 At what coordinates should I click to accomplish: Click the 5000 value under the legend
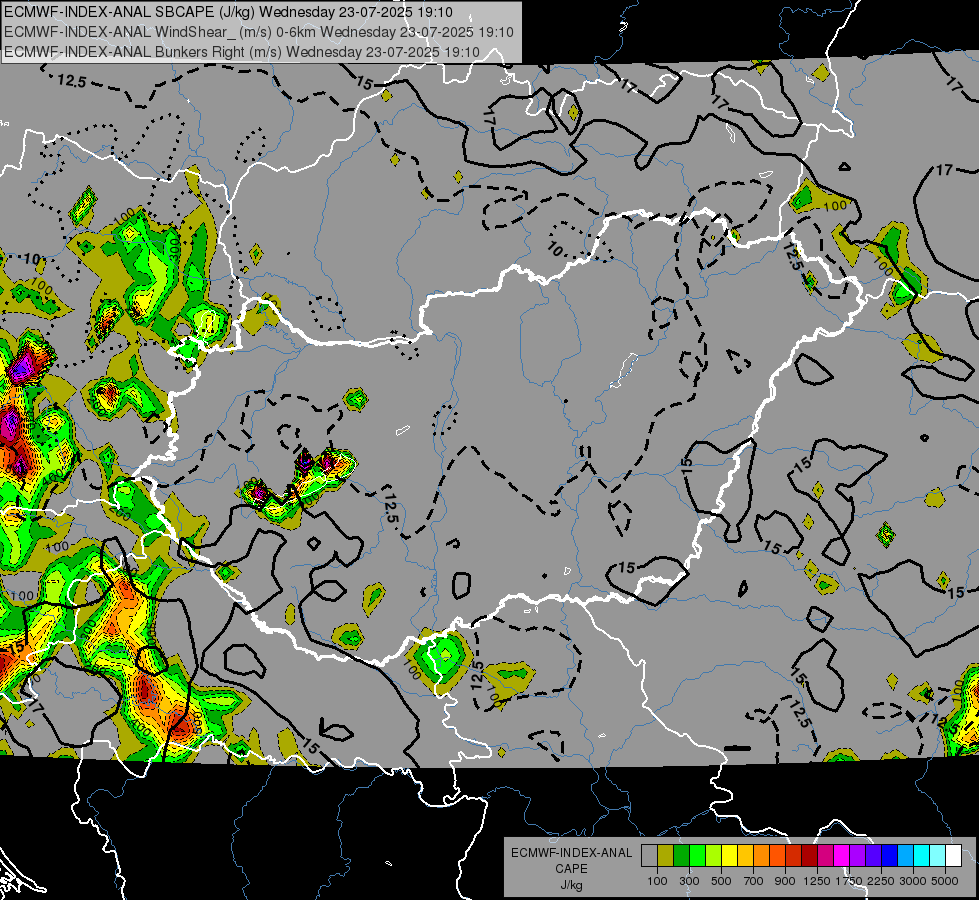pos(945,881)
